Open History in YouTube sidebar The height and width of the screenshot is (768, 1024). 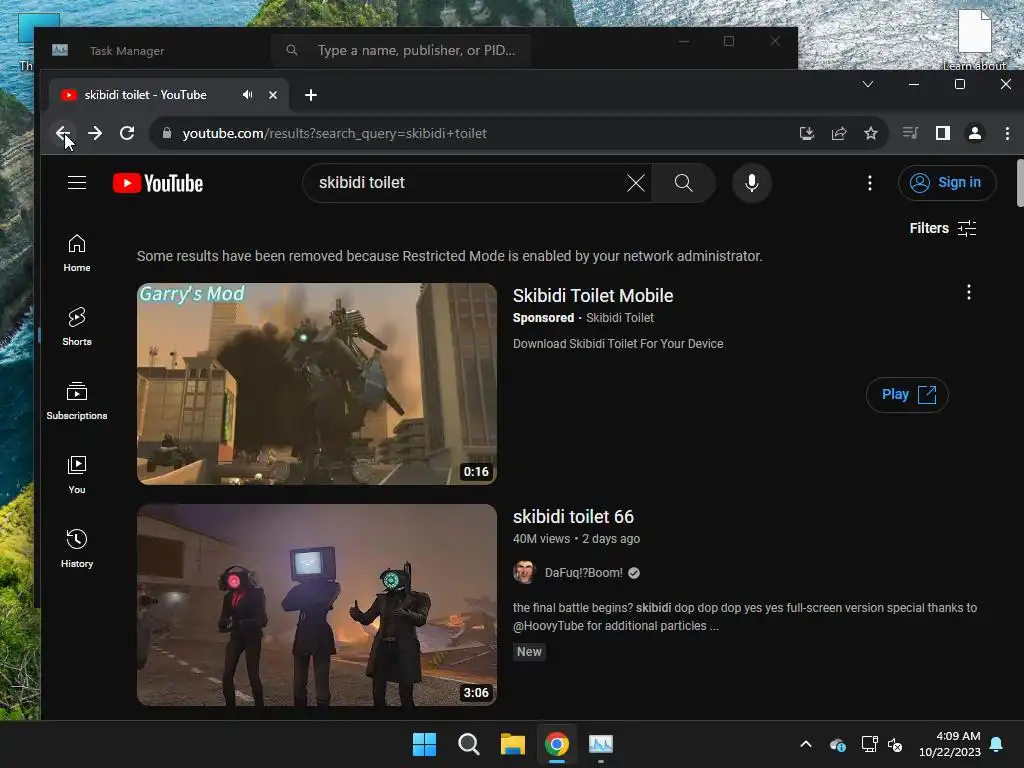click(x=77, y=549)
